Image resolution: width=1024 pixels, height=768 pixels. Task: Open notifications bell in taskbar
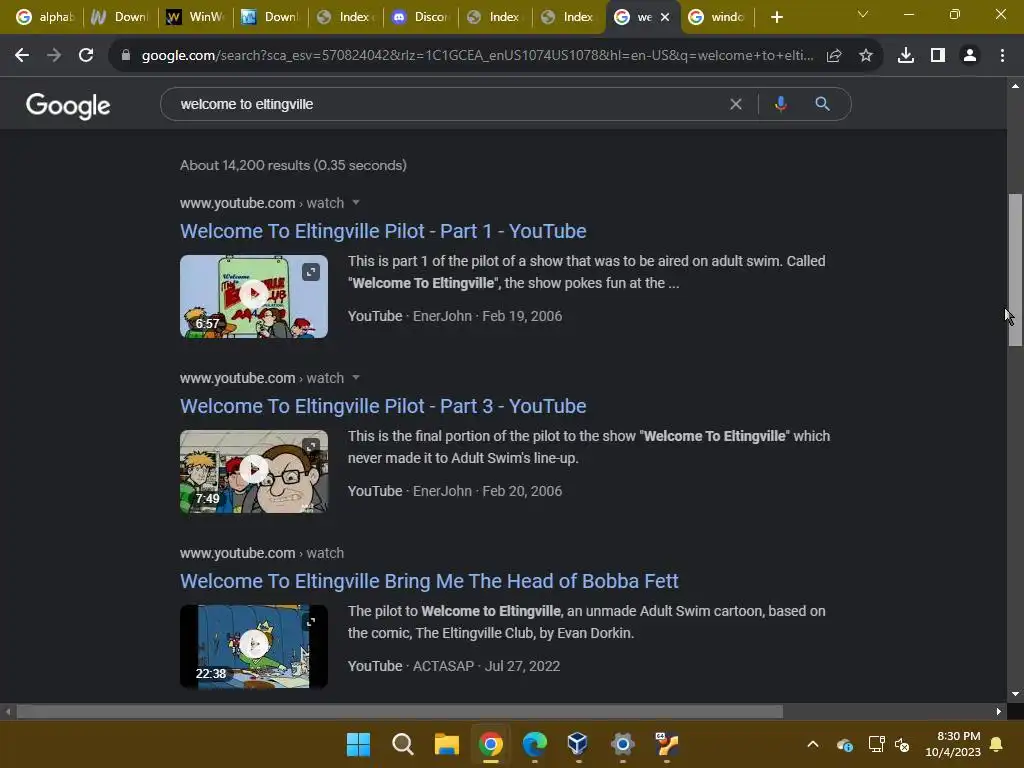point(997,744)
